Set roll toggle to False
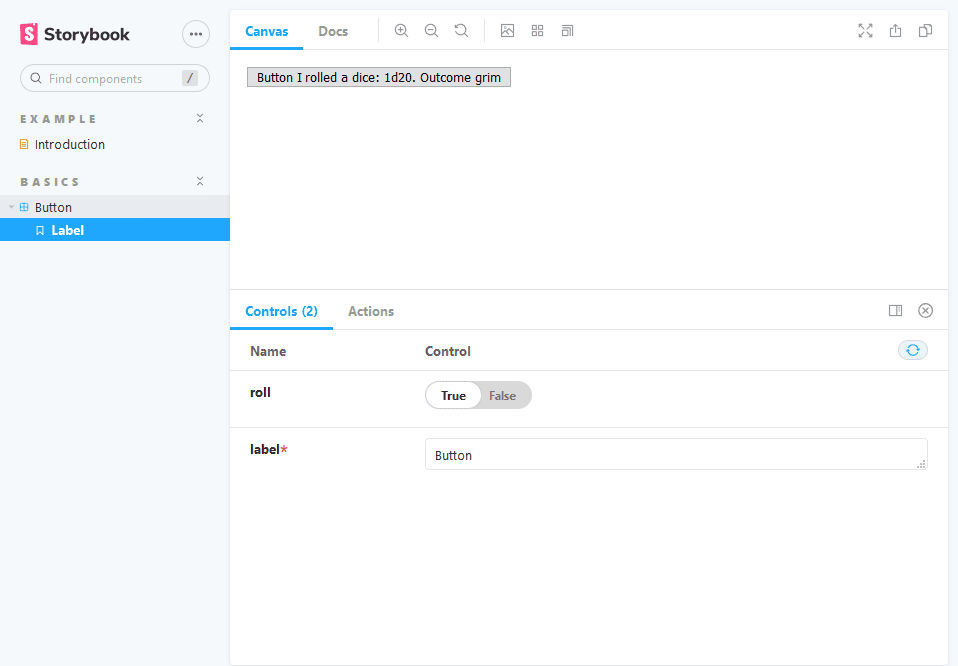958x666 pixels. point(503,396)
